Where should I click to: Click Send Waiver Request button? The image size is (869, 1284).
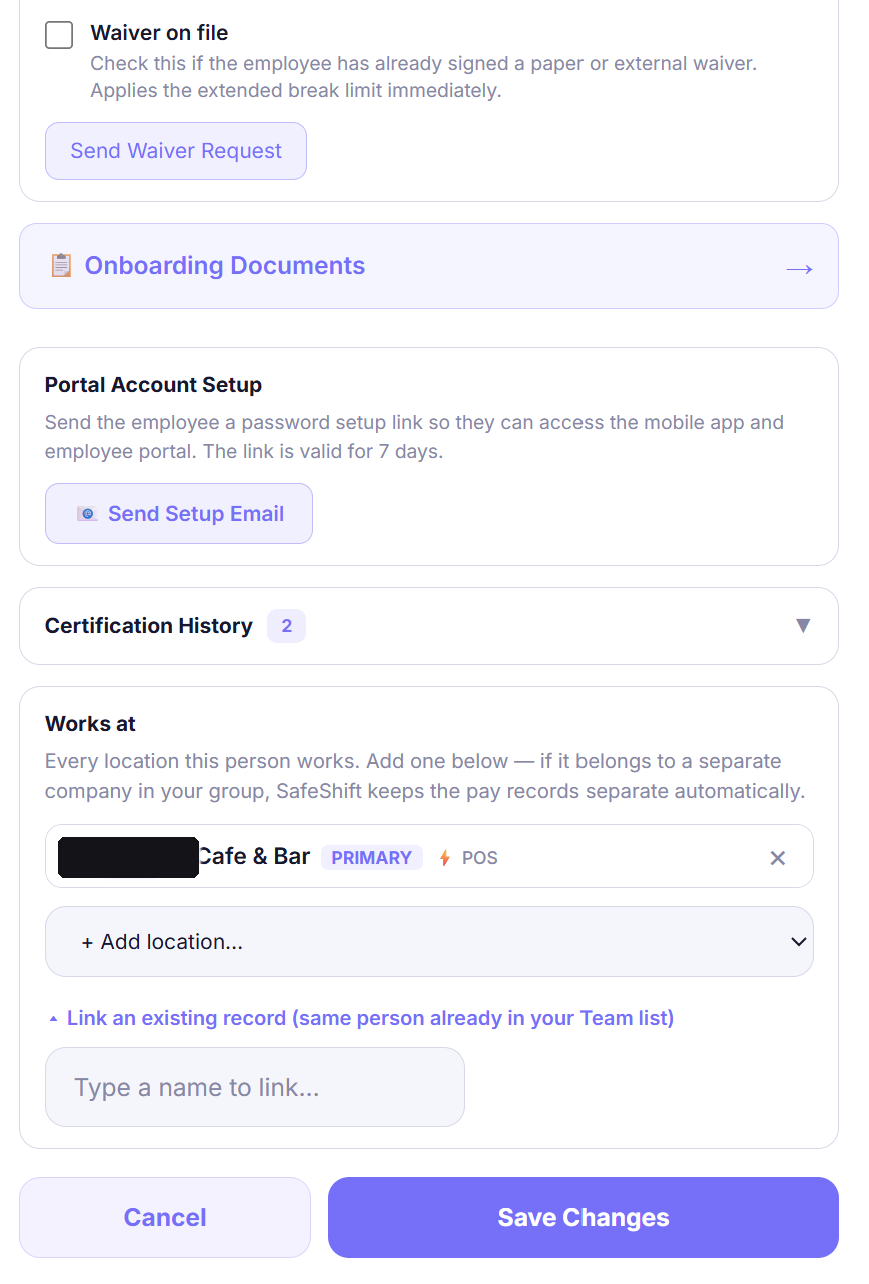point(176,151)
